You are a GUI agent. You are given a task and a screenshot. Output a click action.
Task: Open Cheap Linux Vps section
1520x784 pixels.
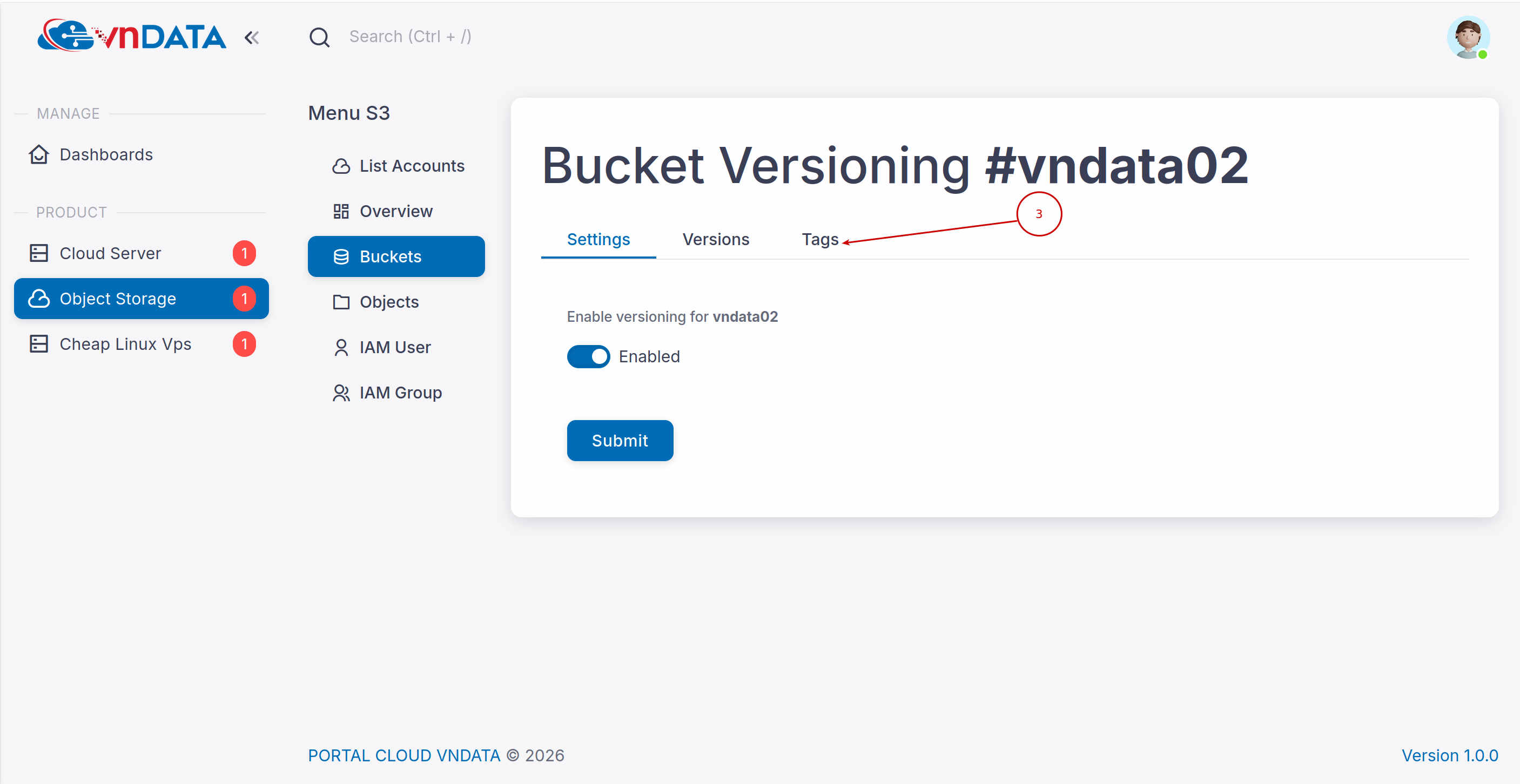click(x=125, y=344)
